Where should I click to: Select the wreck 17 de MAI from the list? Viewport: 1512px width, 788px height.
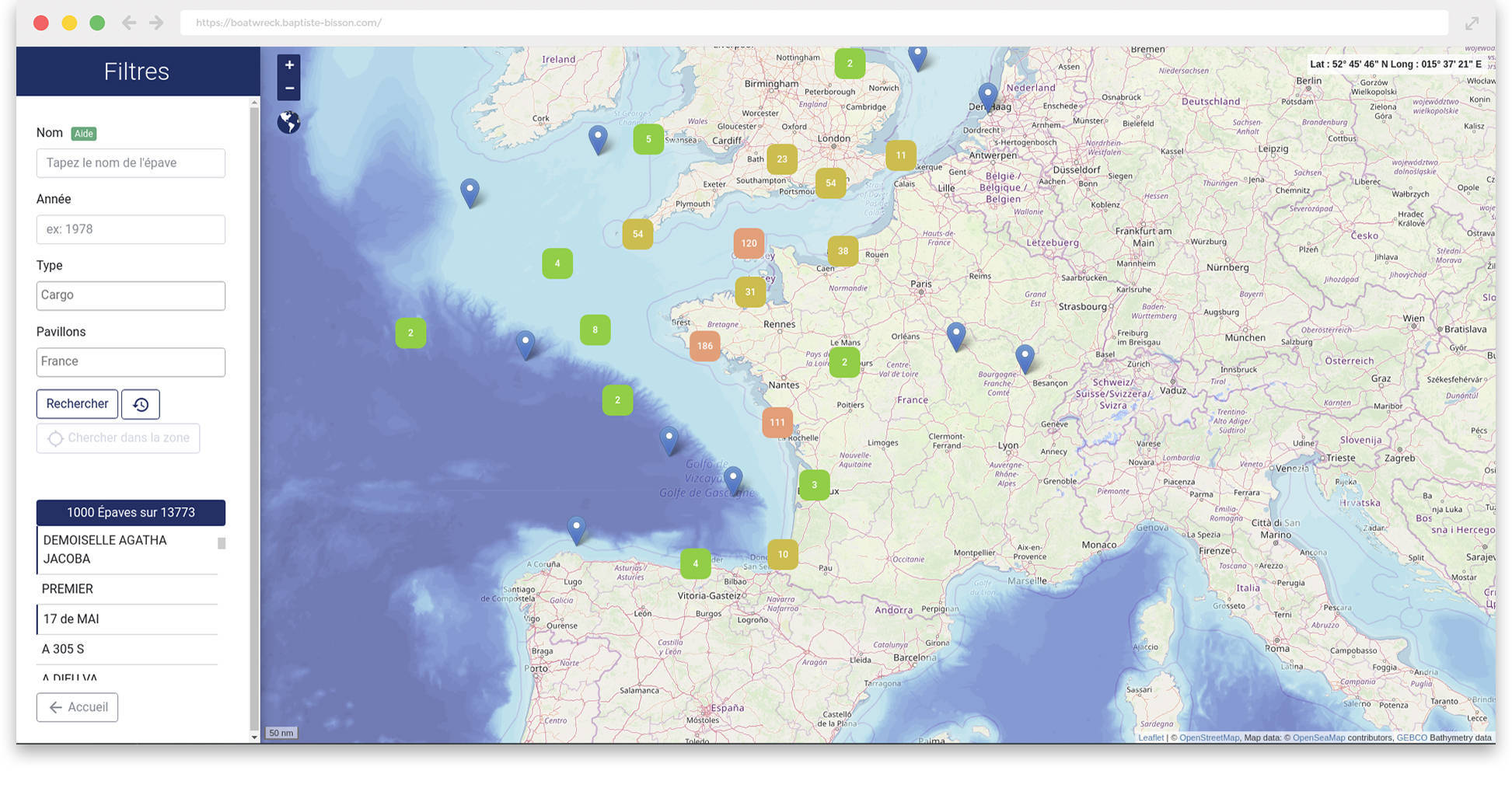coord(70,619)
